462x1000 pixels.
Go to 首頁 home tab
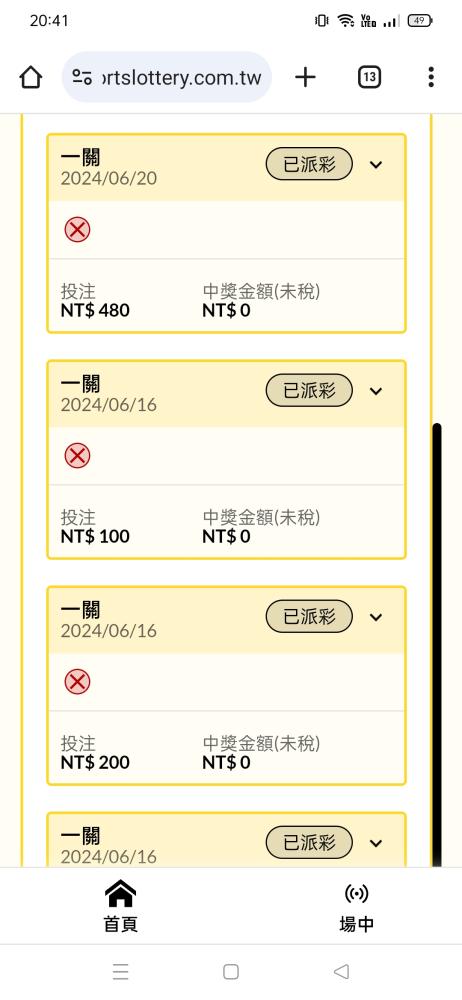pos(121,906)
